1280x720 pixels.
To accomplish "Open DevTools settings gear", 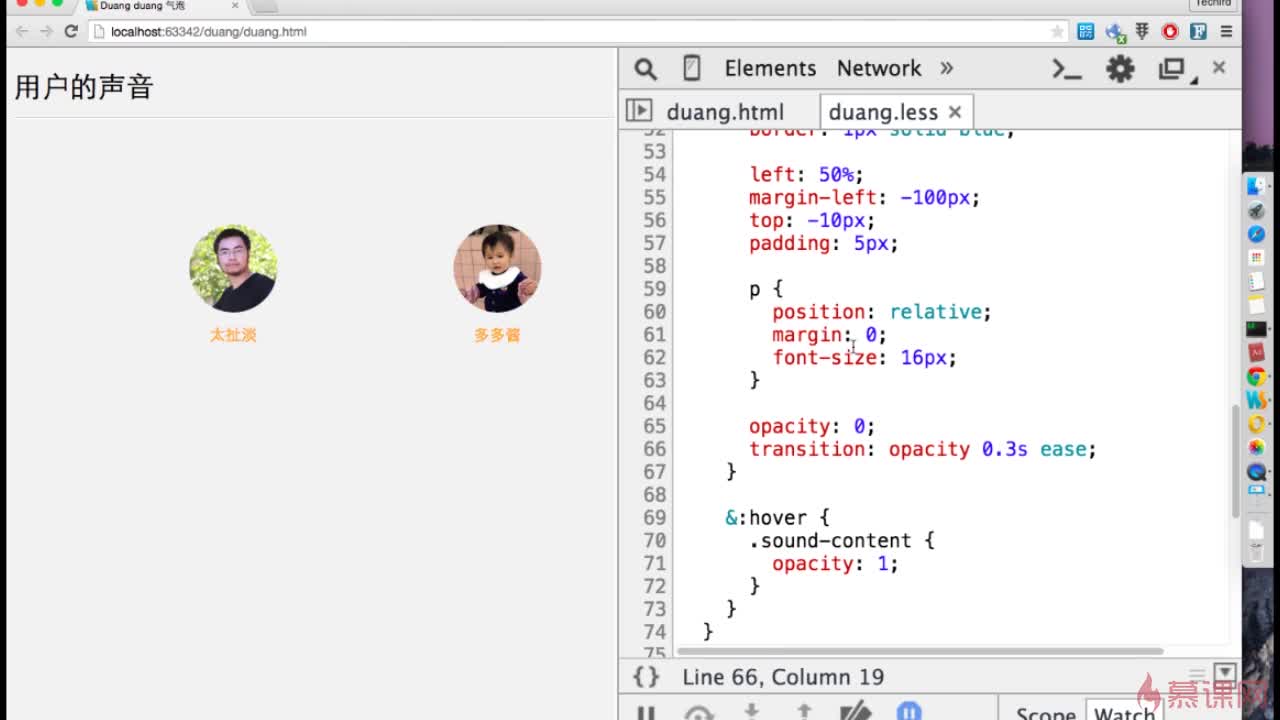I will click(x=1120, y=68).
